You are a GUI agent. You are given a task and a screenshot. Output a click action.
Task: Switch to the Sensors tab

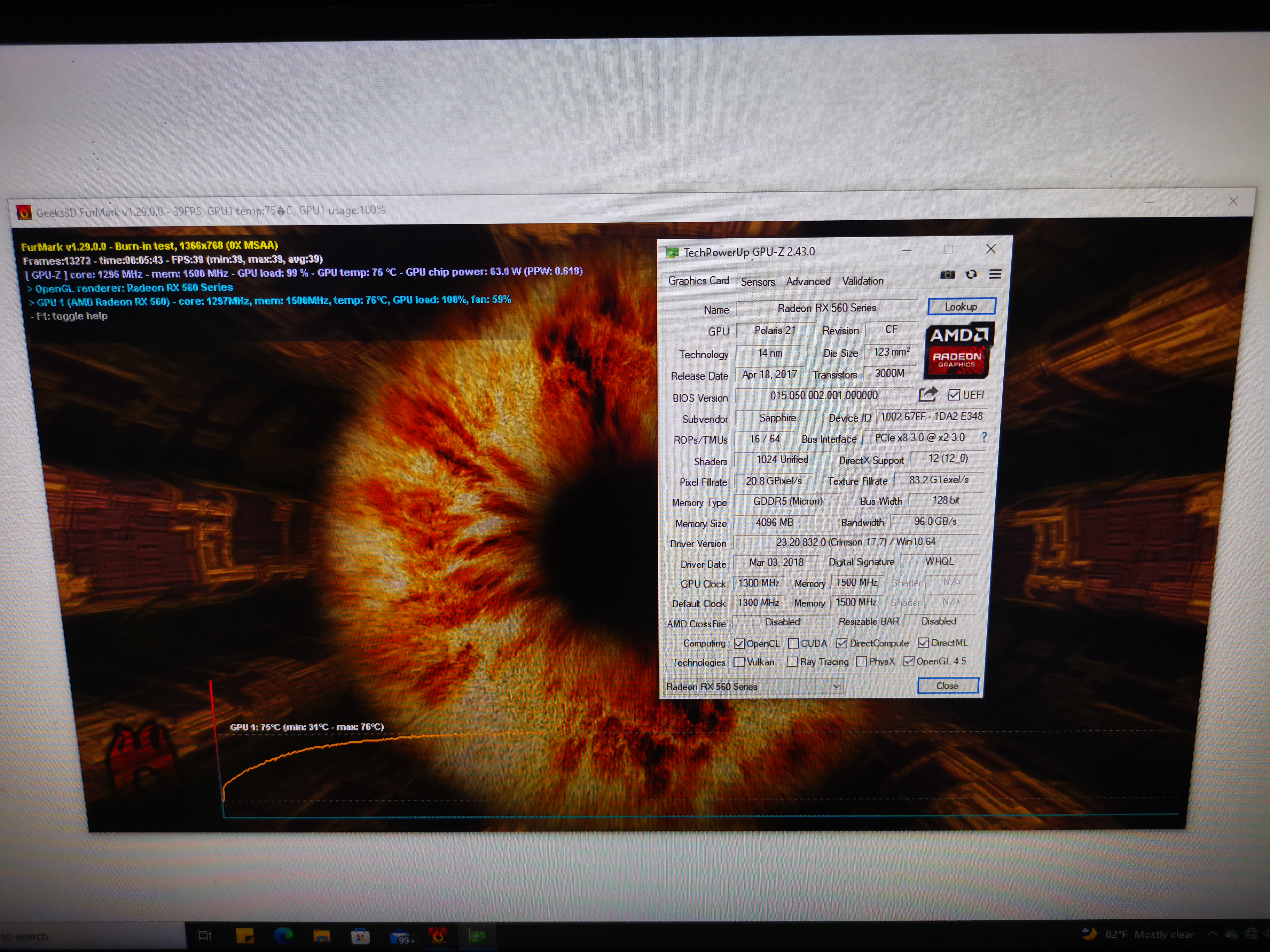(x=757, y=282)
